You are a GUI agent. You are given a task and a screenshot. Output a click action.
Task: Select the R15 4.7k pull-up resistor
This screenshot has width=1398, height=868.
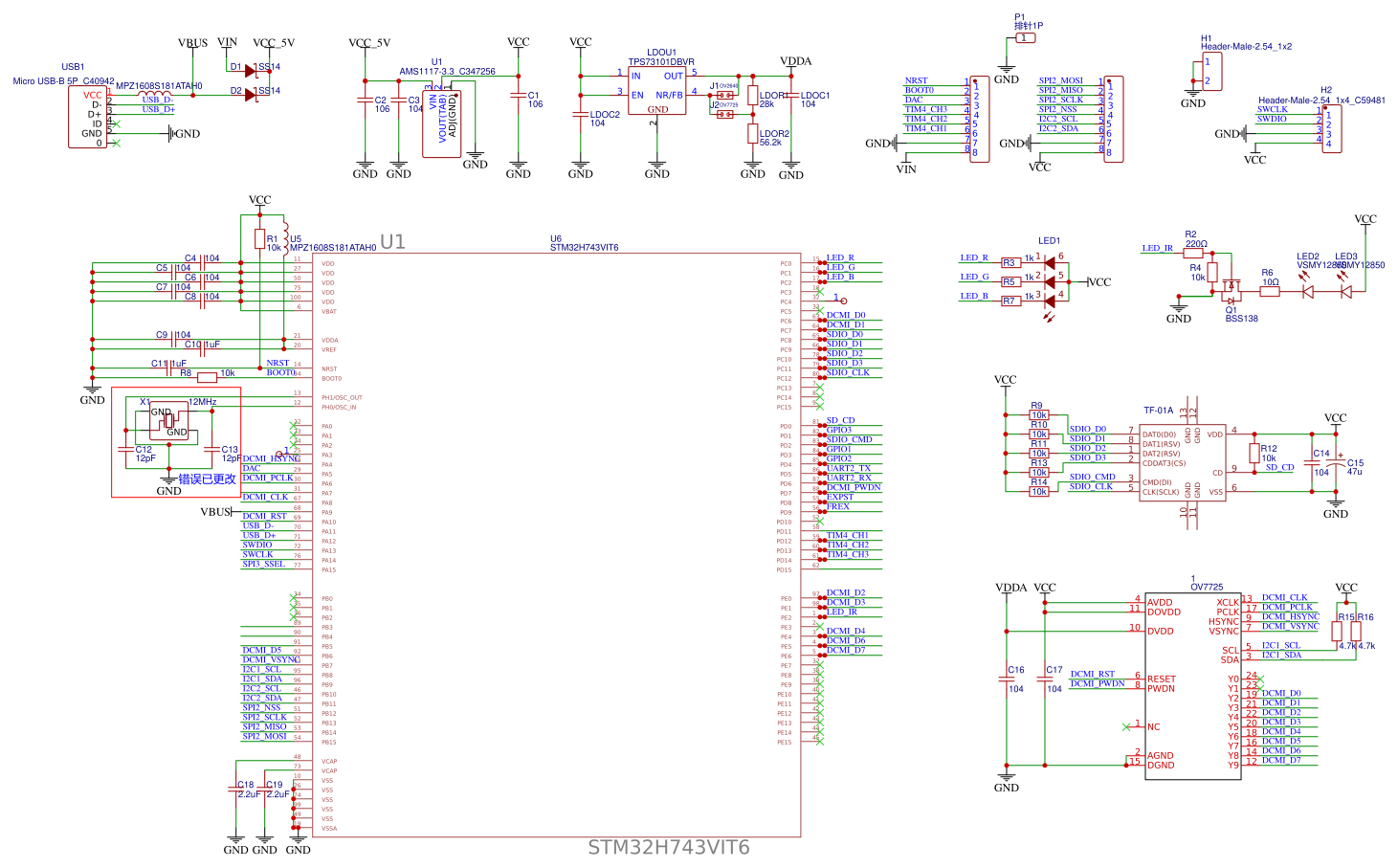click(1337, 632)
